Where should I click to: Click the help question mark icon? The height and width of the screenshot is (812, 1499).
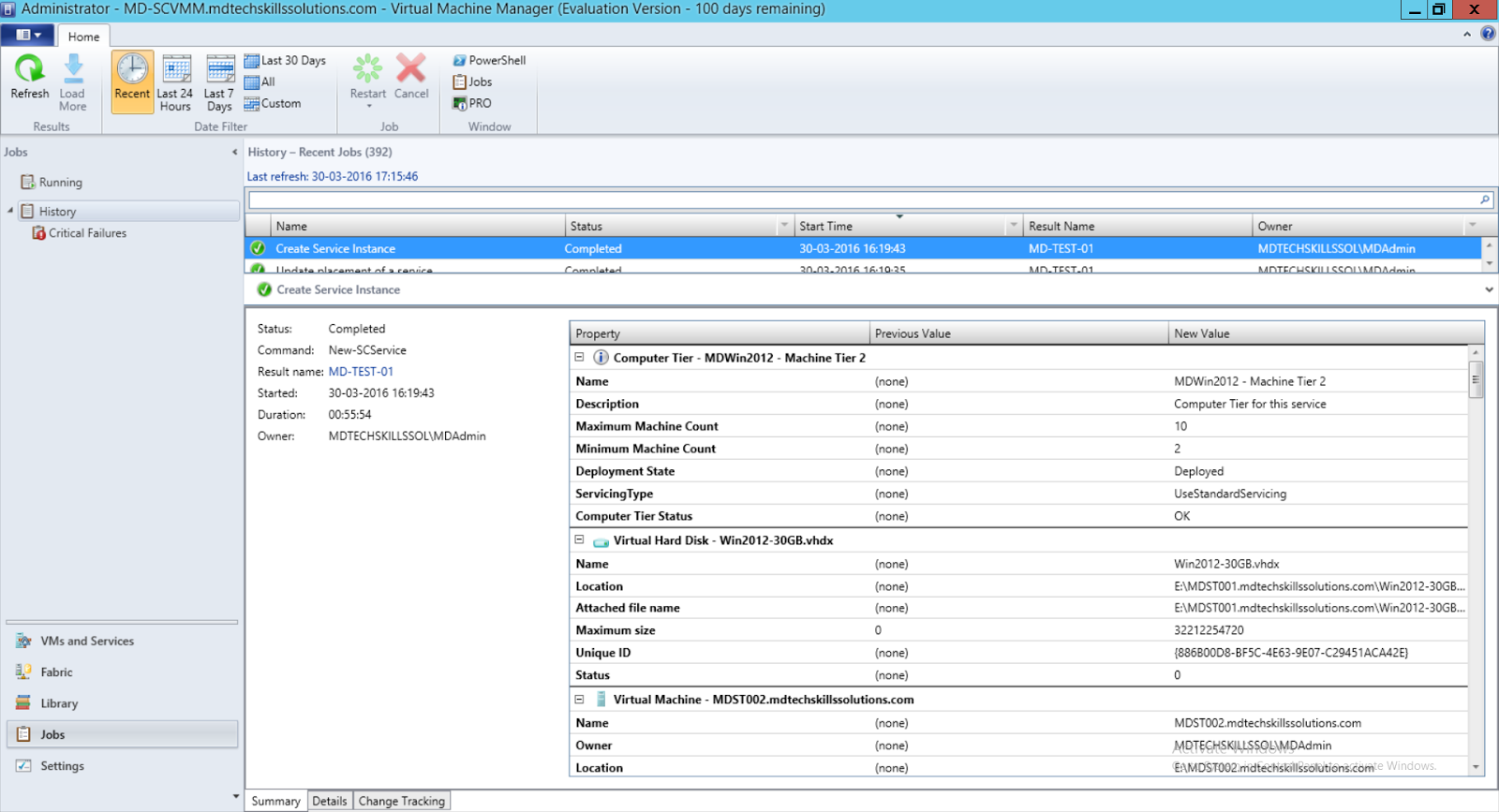tap(1488, 34)
